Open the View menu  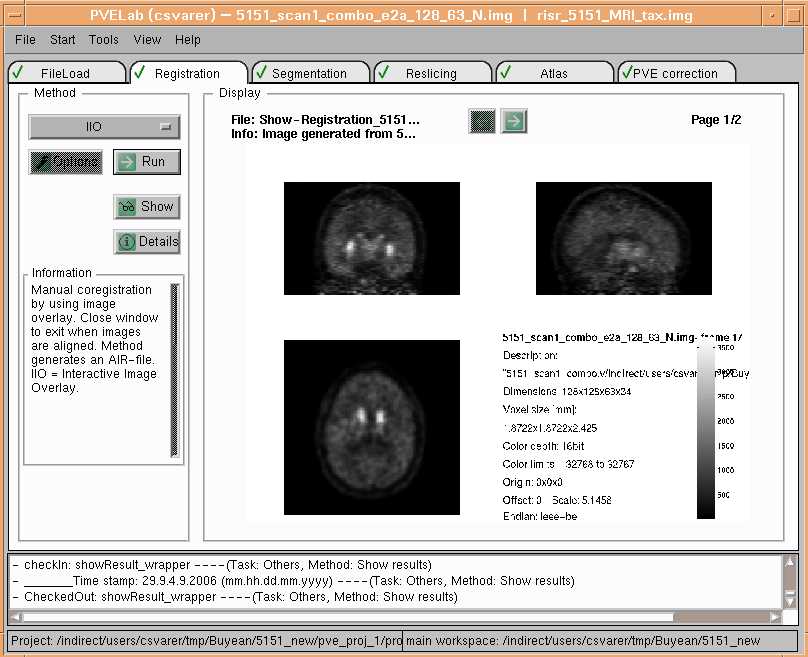click(x=147, y=40)
